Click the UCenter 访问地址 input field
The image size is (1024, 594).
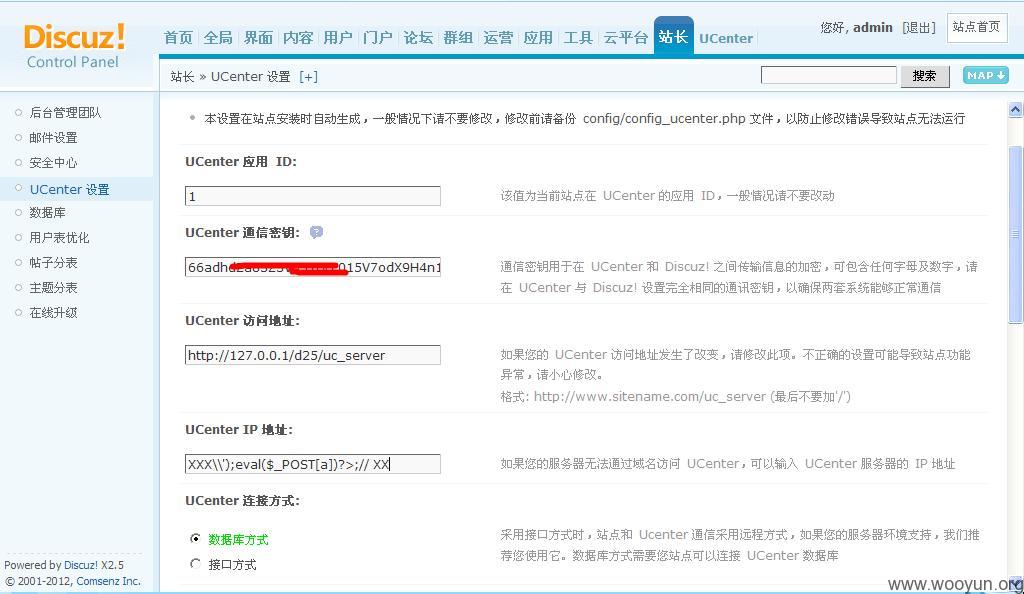[313, 355]
